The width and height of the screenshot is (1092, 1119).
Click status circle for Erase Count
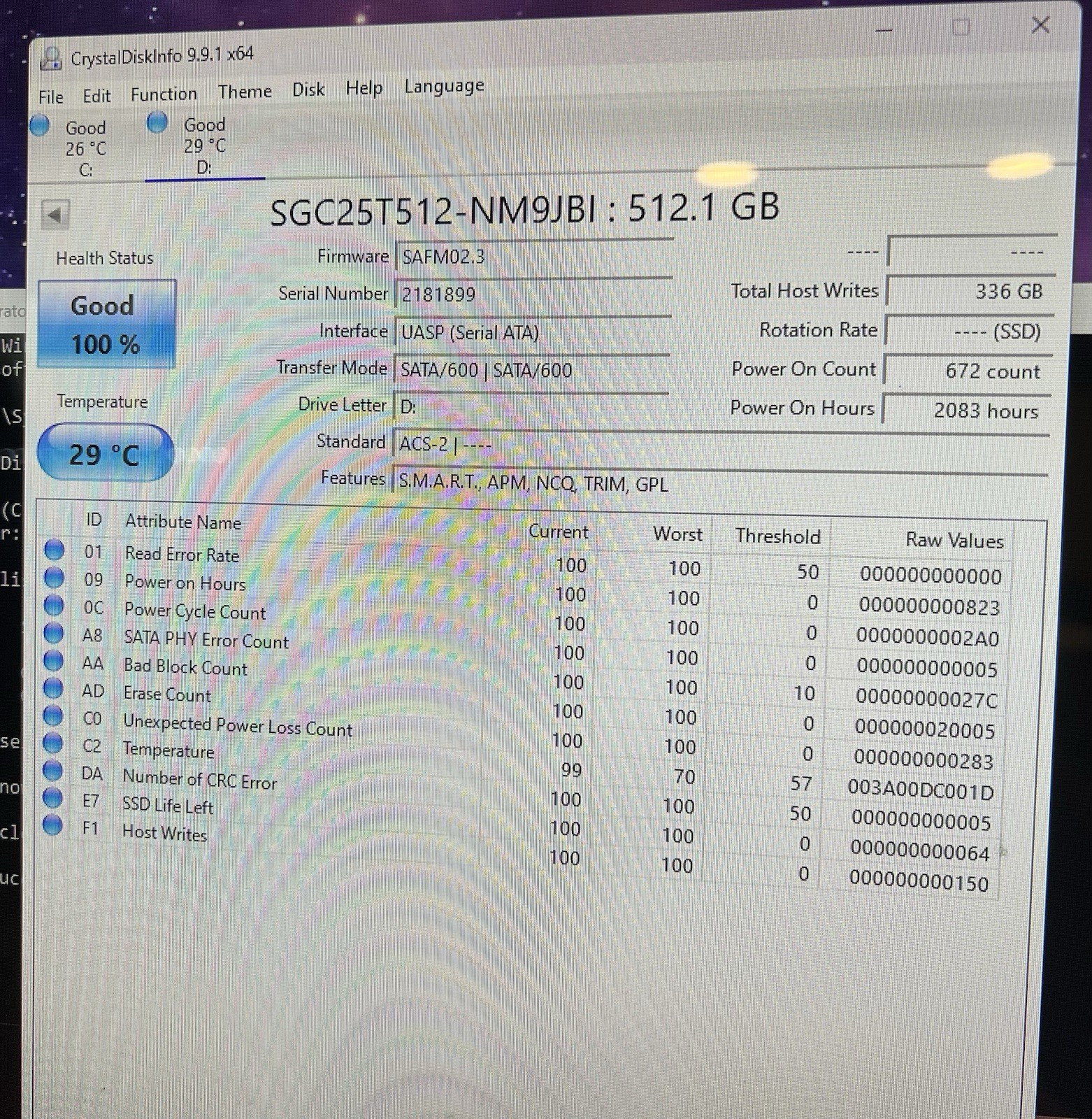click(53, 688)
